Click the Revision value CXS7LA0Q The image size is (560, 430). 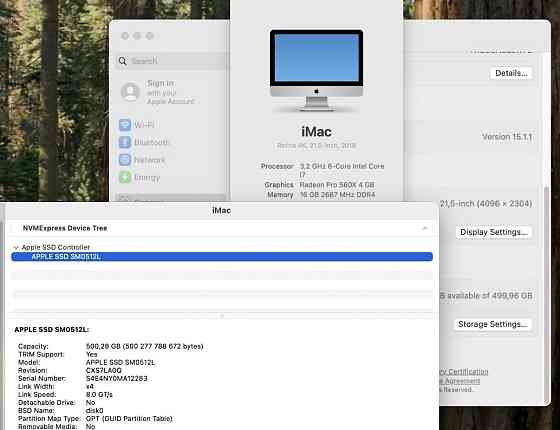click(104, 370)
